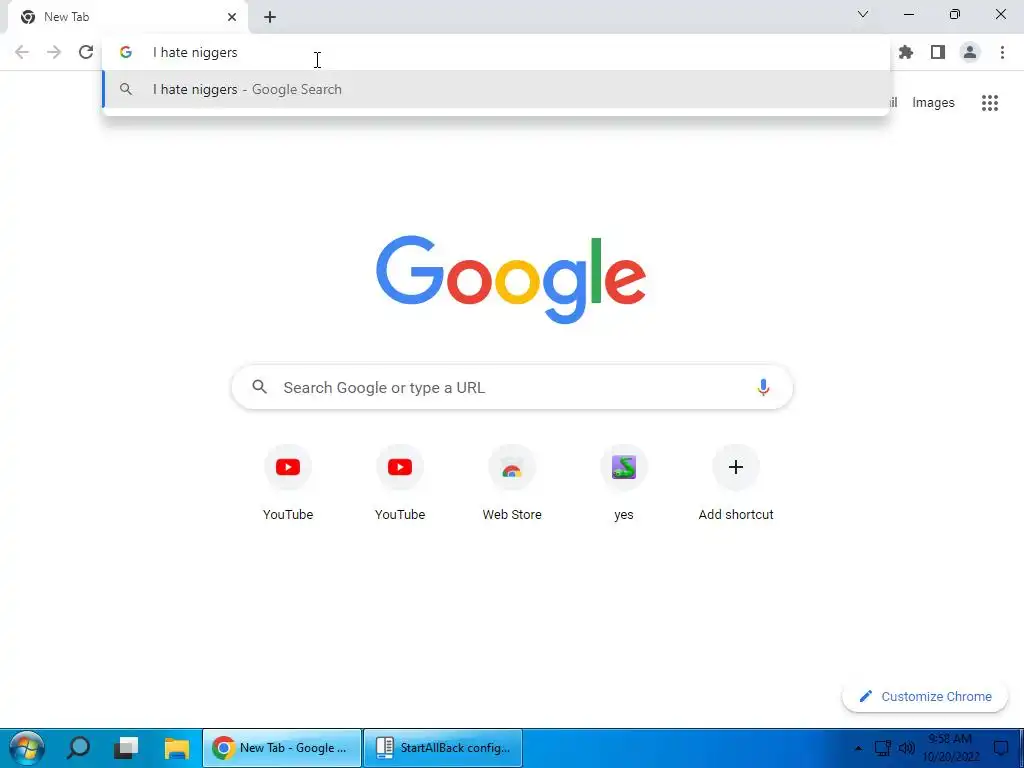Click the Forward navigation arrow
The height and width of the screenshot is (768, 1024).
click(54, 52)
